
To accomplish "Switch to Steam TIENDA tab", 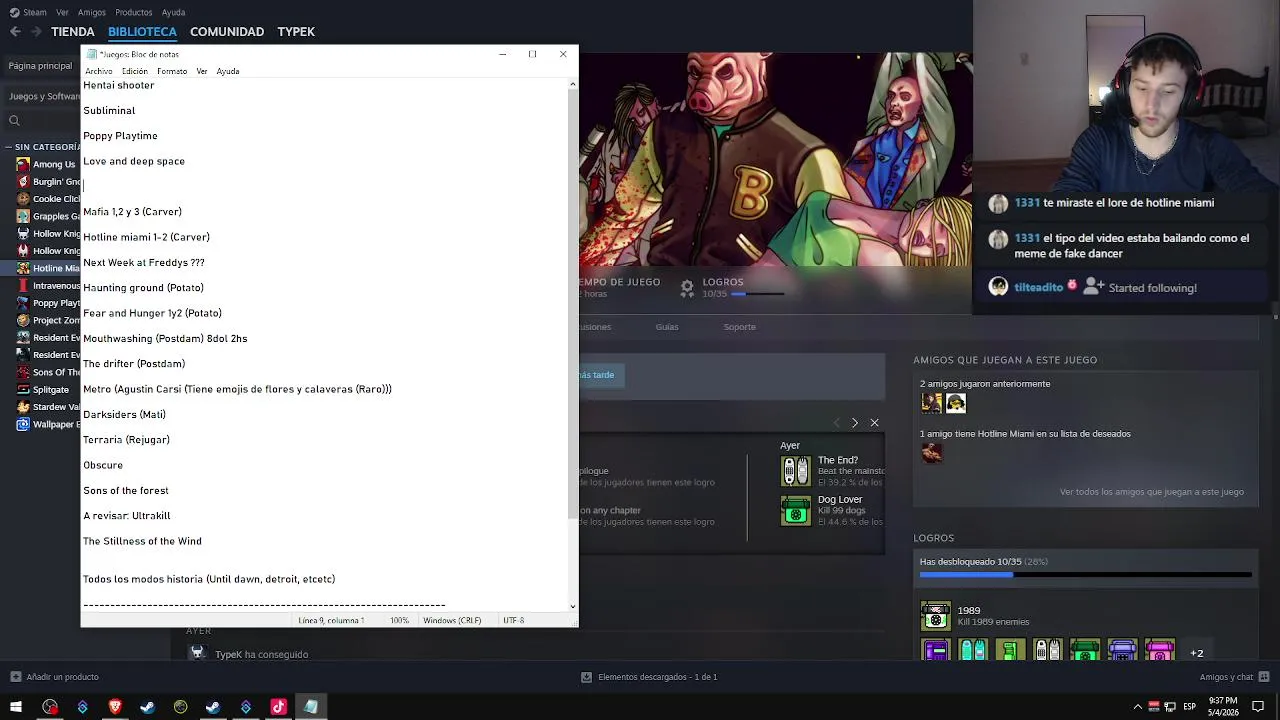I will pos(73,32).
